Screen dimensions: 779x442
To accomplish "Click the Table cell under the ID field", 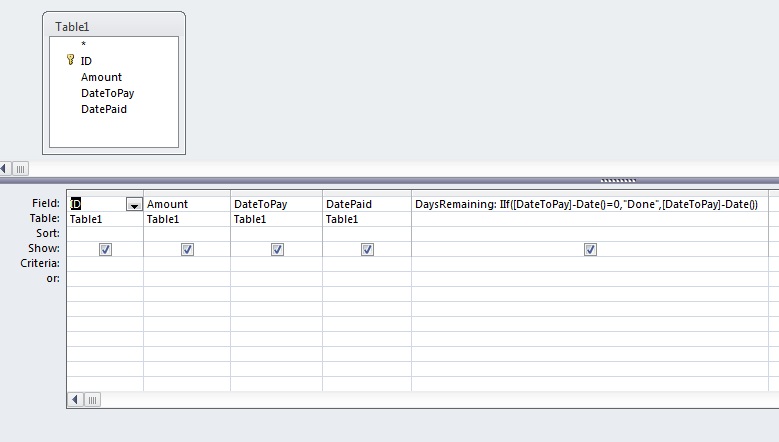I will tap(105, 219).
